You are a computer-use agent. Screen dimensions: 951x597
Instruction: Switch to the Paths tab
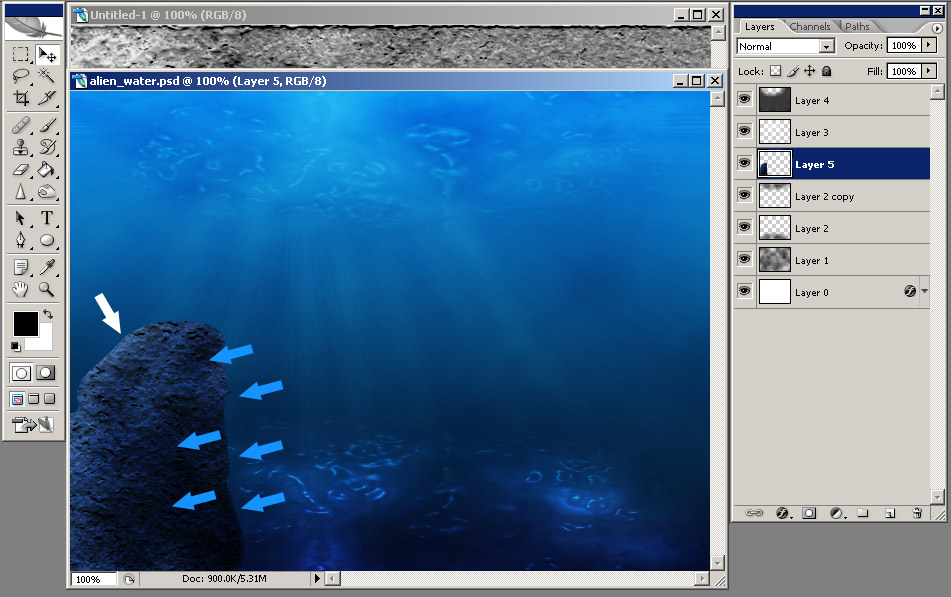click(x=857, y=27)
